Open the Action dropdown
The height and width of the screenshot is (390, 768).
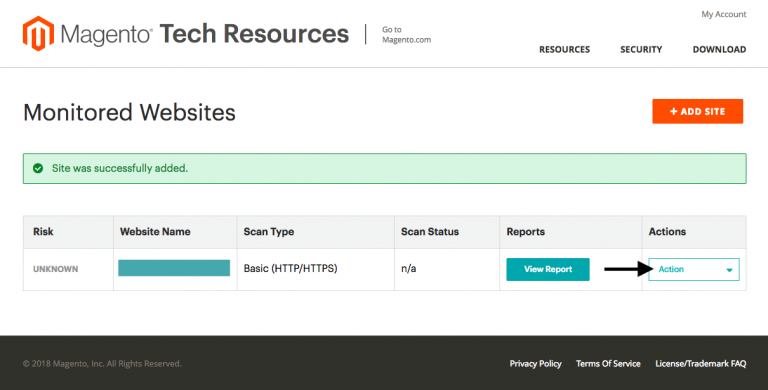click(694, 269)
